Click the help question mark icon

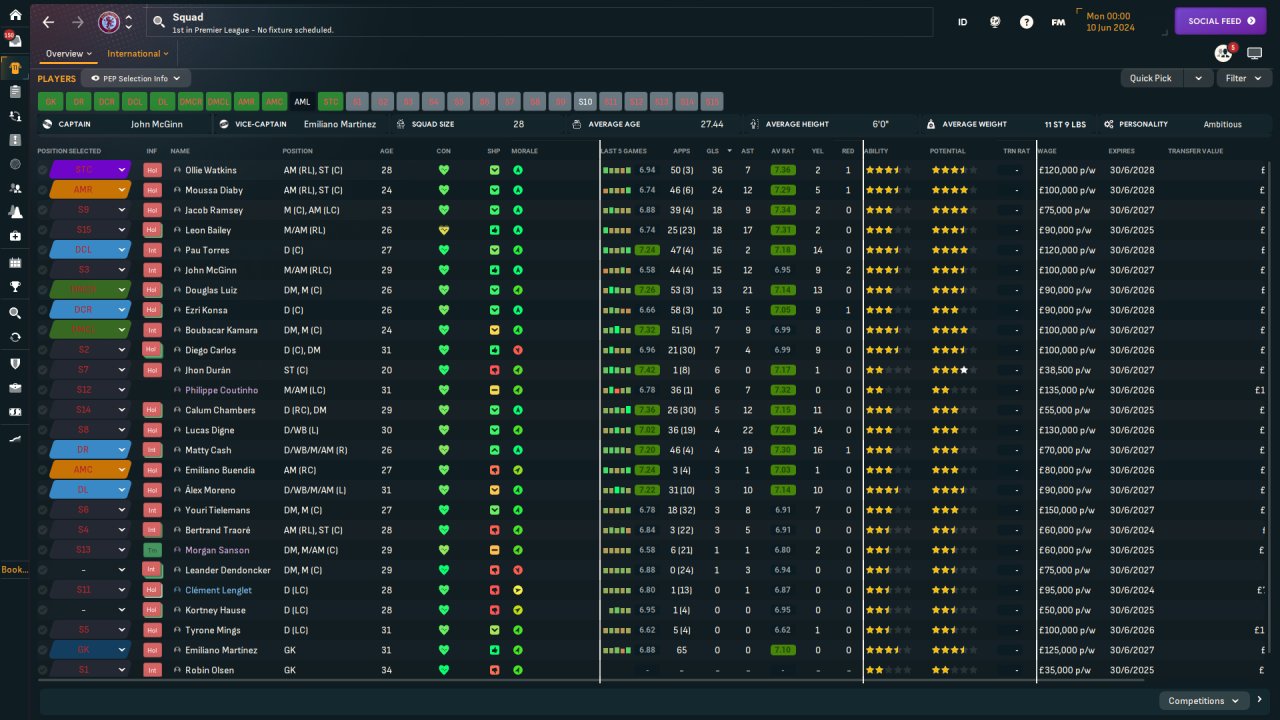(x=1026, y=22)
